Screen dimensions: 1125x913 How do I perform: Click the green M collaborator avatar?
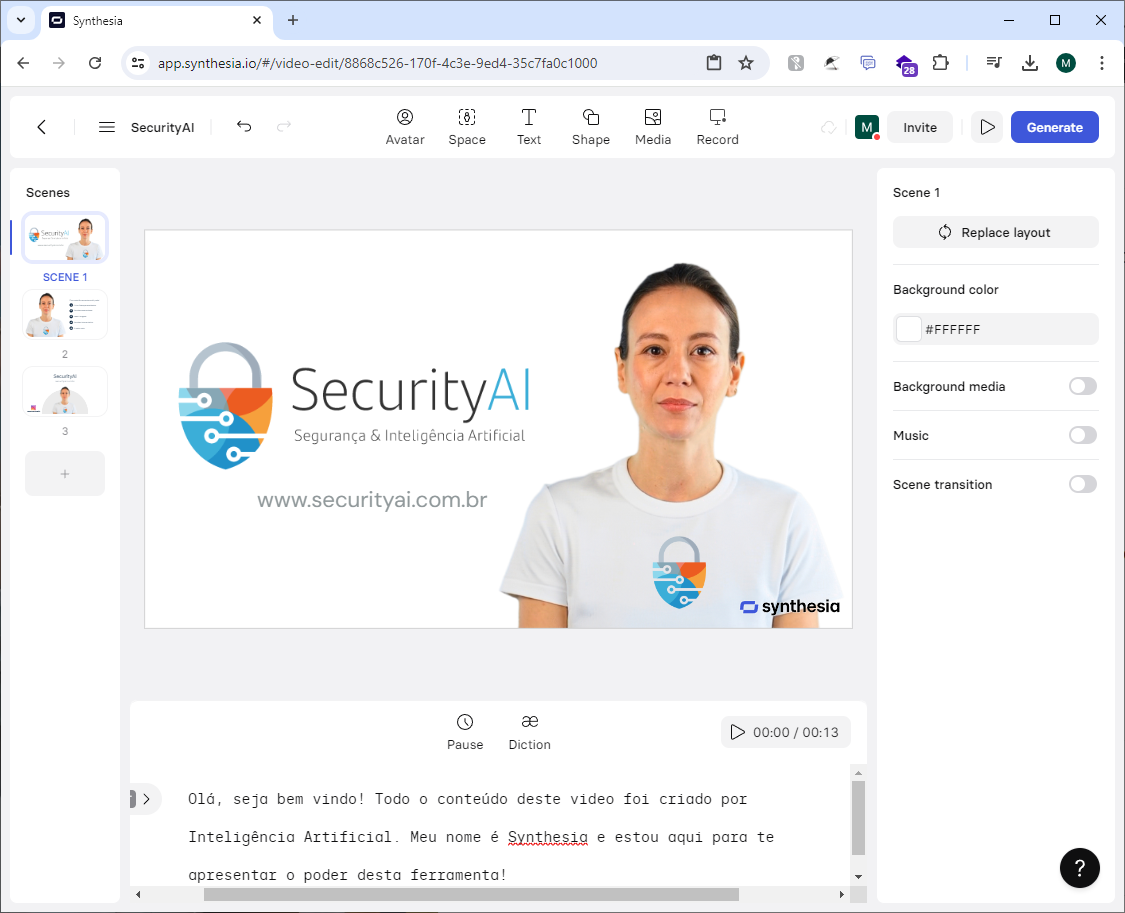pos(867,127)
